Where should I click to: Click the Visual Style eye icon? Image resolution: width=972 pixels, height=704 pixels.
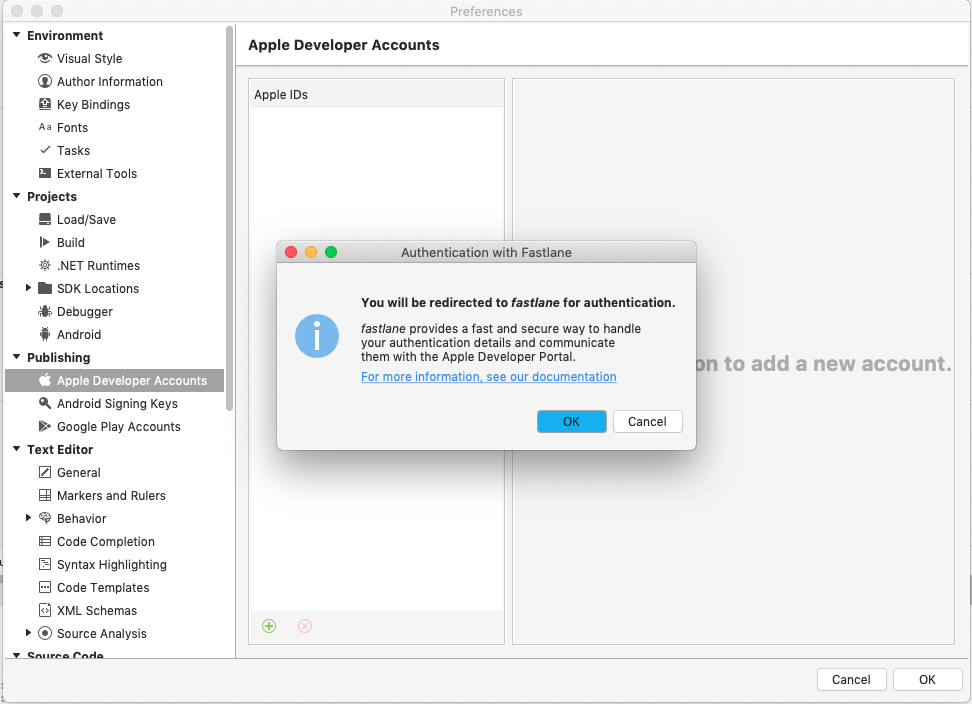point(45,58)
